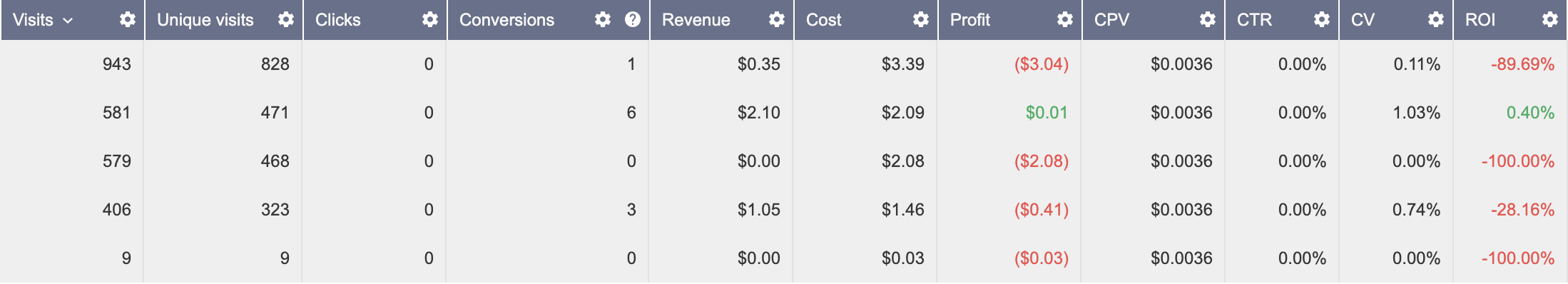The image size is (1568, 284).
Task: Select the 323 unique visits cell
Action: (x=275, y=210)
